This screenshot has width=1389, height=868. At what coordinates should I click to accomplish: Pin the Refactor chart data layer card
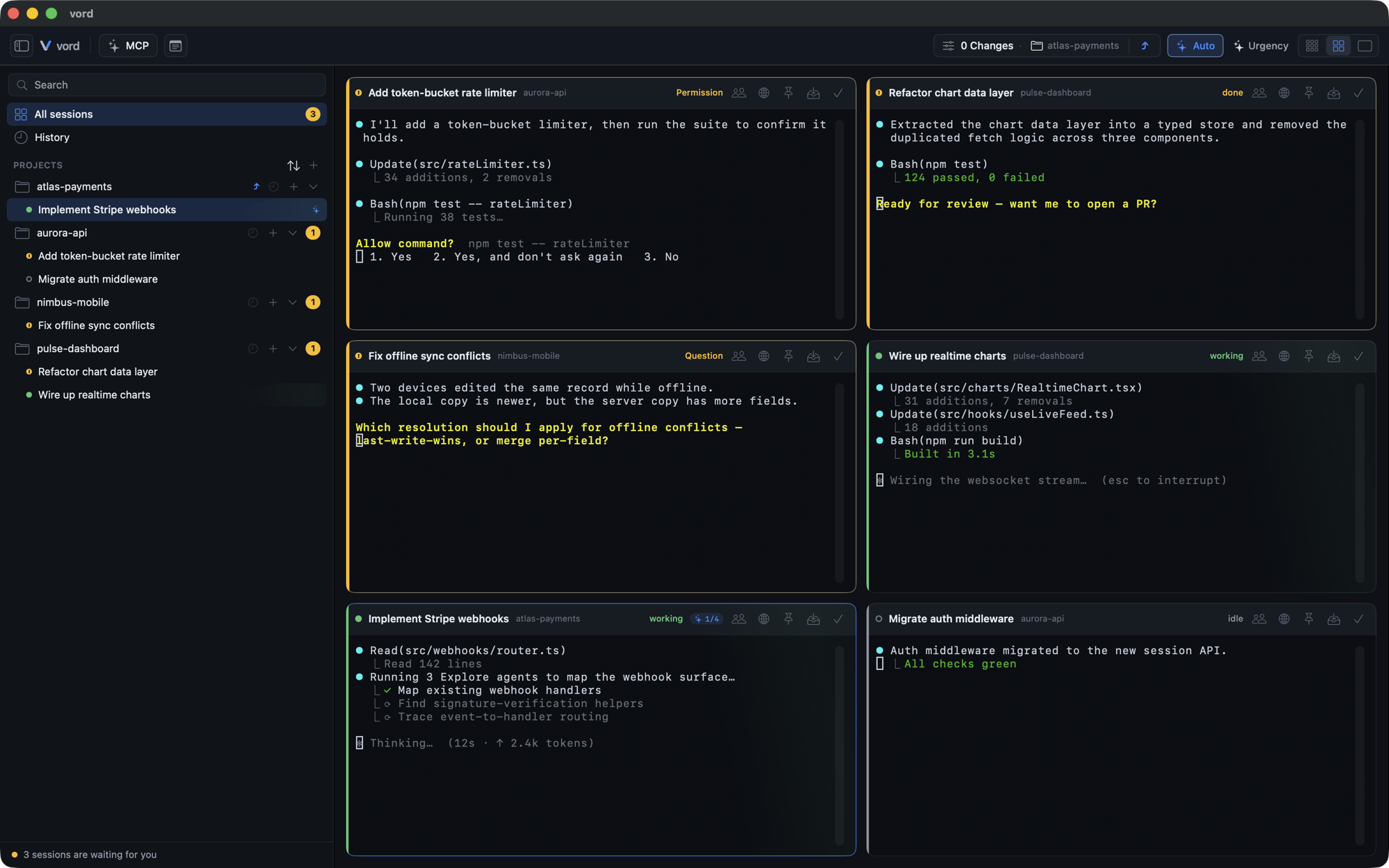click(1308, 93)
